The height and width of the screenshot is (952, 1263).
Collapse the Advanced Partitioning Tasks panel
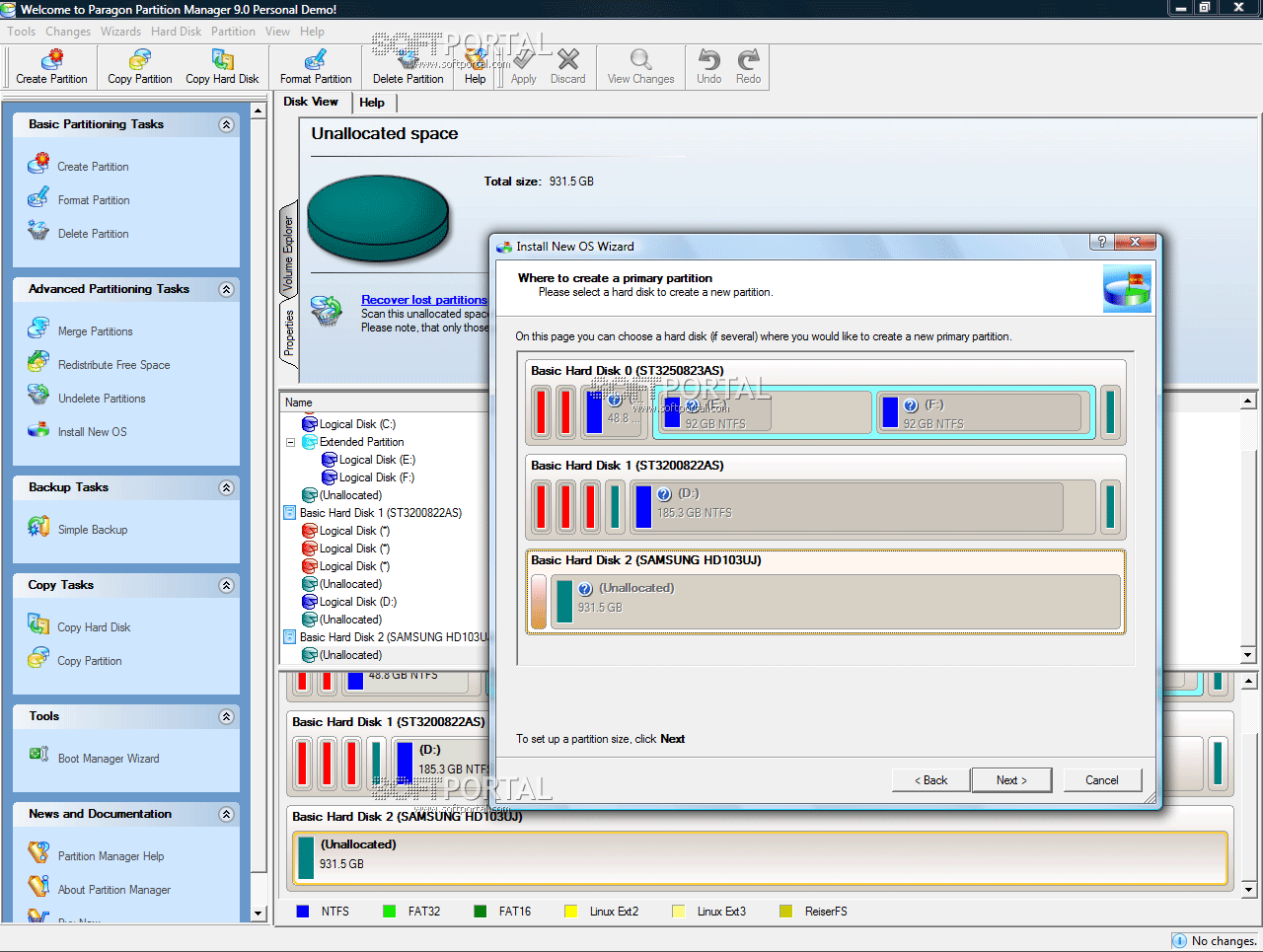tap(226, 289)
